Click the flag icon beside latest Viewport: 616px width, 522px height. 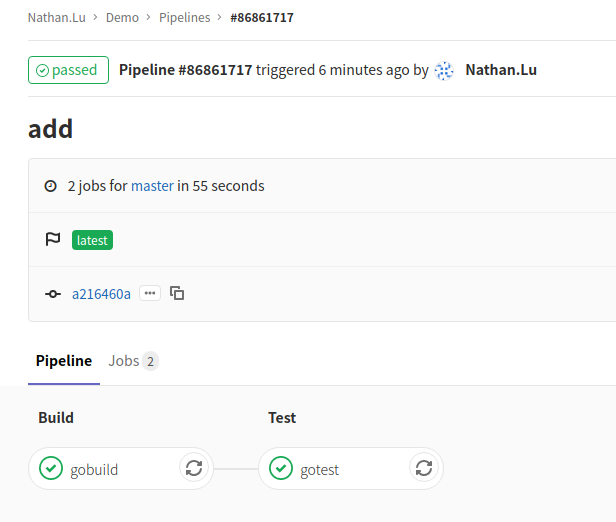53,240
